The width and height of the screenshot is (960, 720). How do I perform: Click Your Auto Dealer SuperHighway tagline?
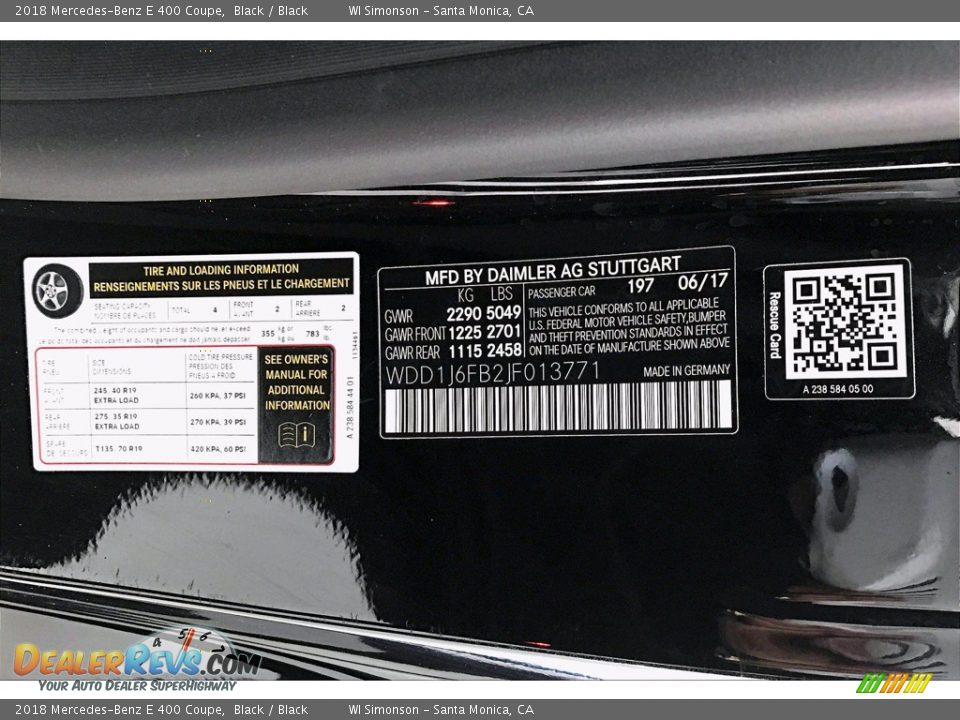coord(137,686)
